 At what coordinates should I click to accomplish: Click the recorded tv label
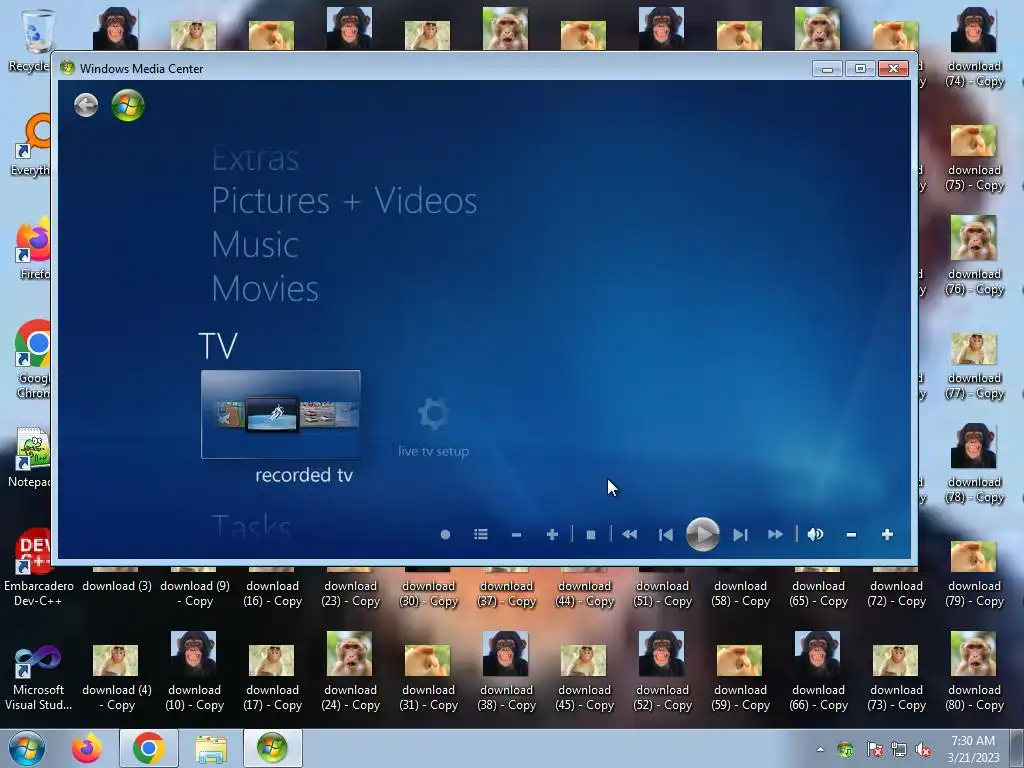pos(304,475)
